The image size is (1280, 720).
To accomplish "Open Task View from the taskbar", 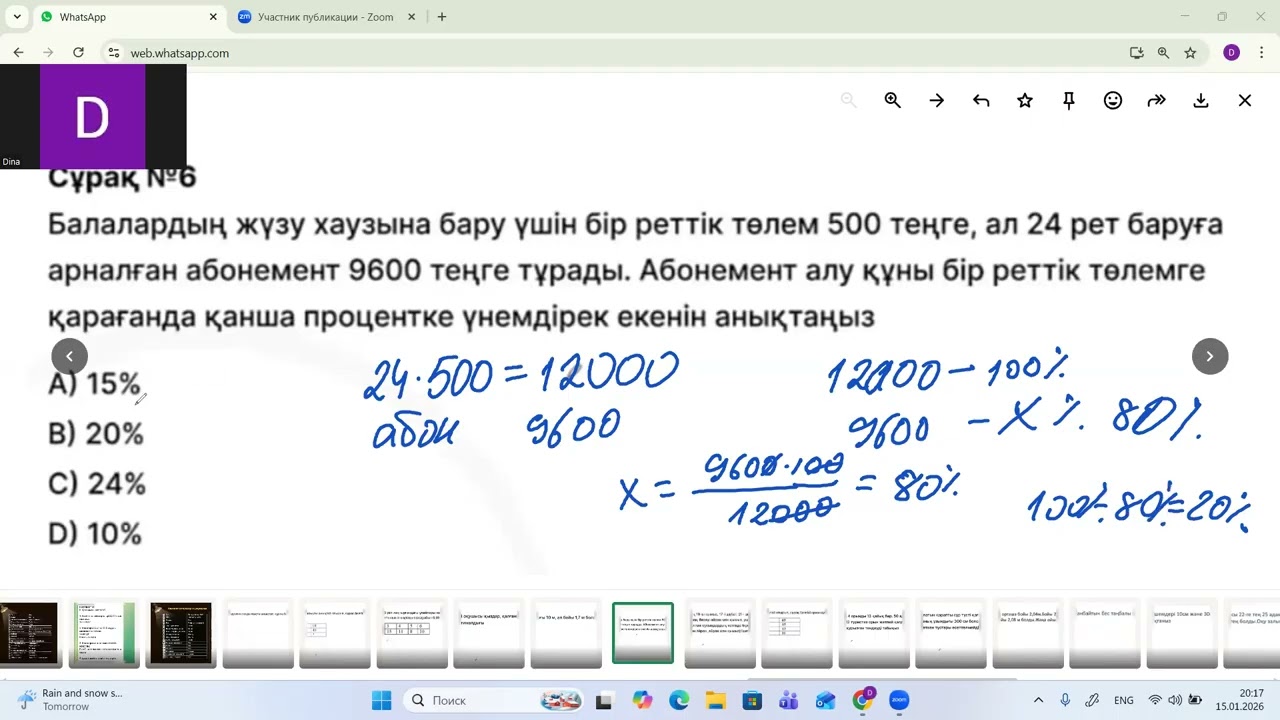I will click(605, 700).
